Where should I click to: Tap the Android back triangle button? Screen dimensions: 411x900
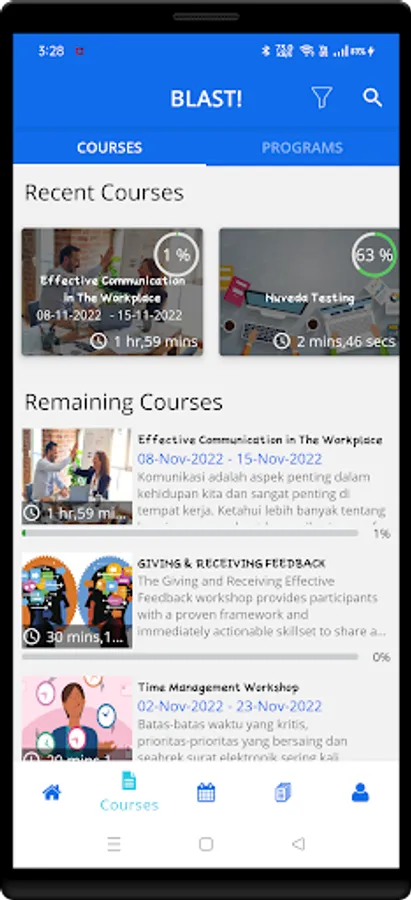click(x=298, y=844)
